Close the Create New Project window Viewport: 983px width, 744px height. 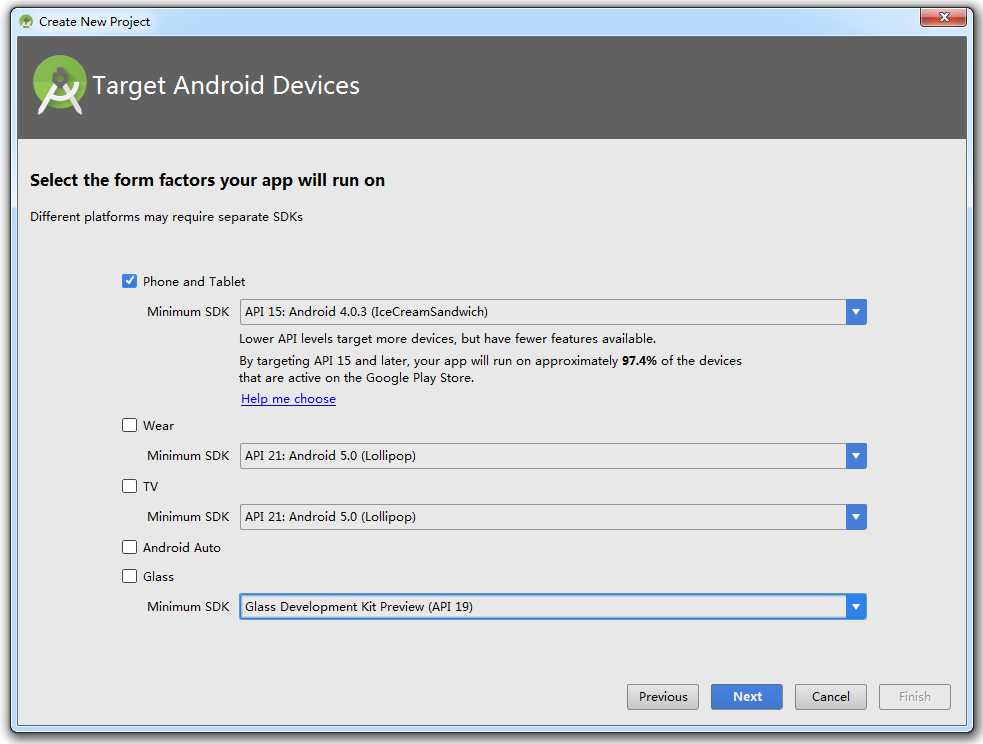pyautogui.click(x=944, y=17)
